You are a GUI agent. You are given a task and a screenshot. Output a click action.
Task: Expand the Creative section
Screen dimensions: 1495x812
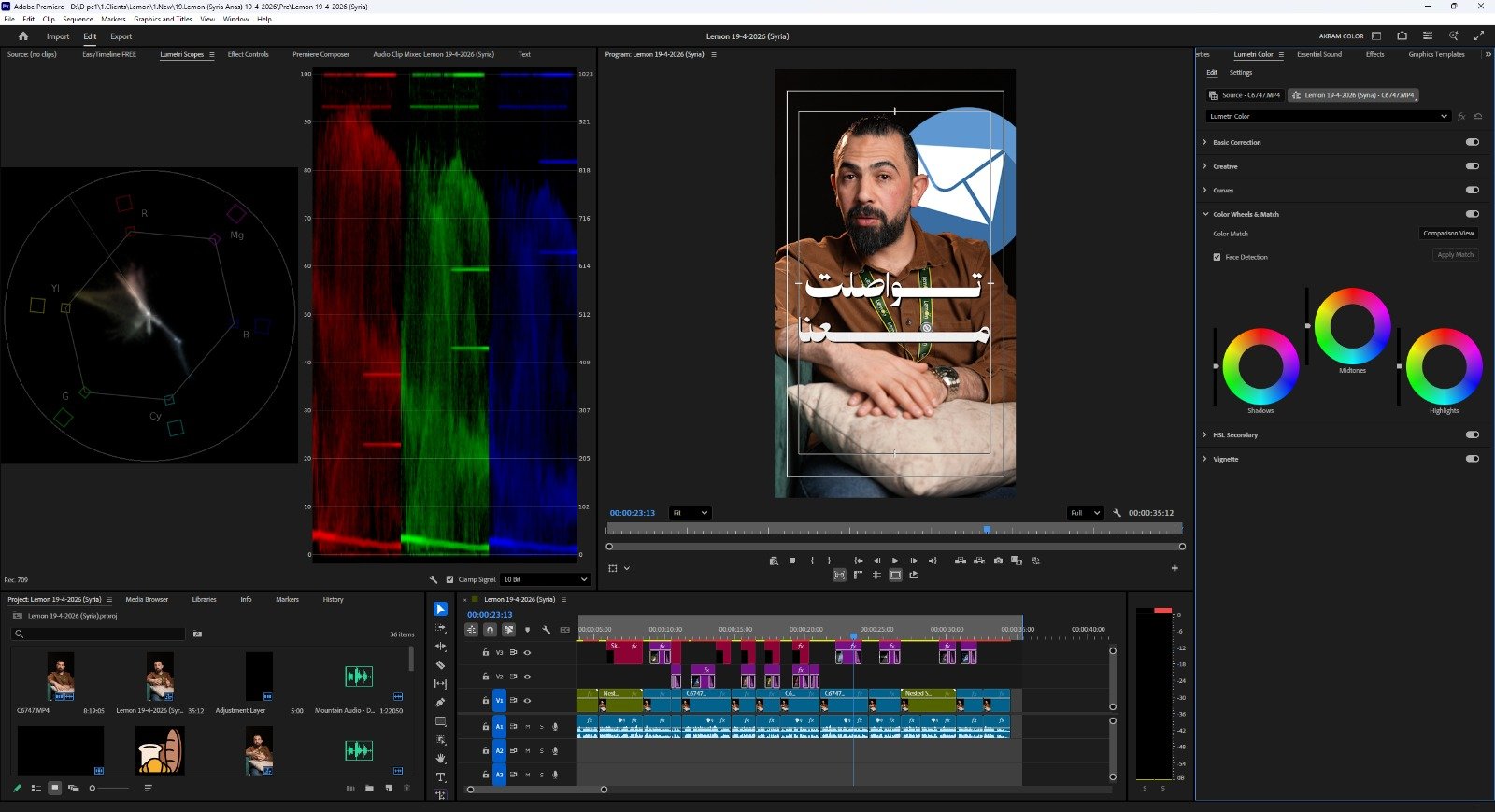[1204, 166]
